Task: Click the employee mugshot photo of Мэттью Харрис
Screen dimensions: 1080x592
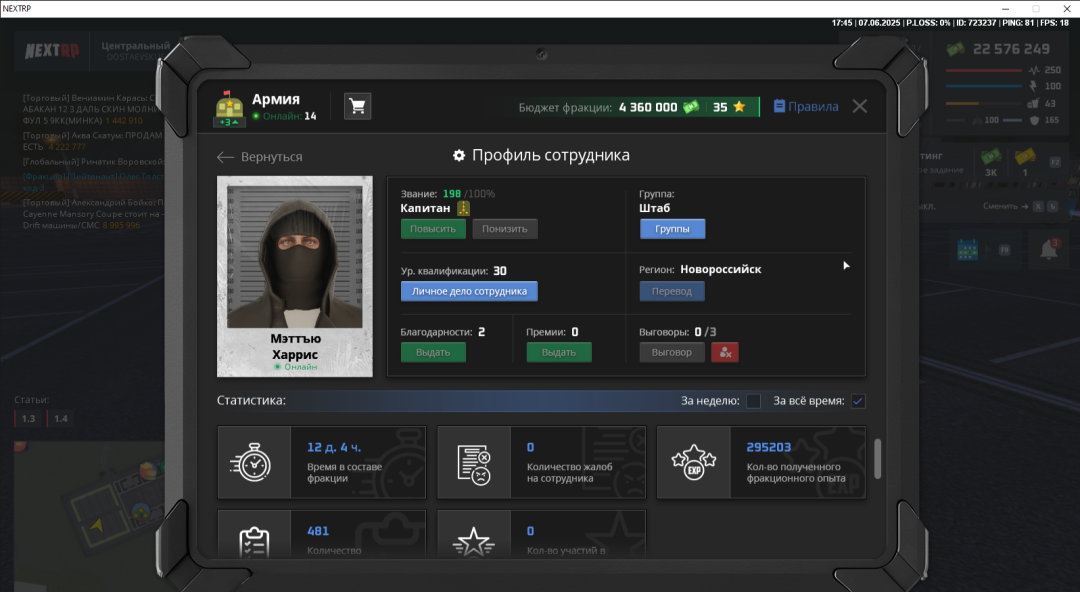Action: pyautogui.click(x=294, y=257)
